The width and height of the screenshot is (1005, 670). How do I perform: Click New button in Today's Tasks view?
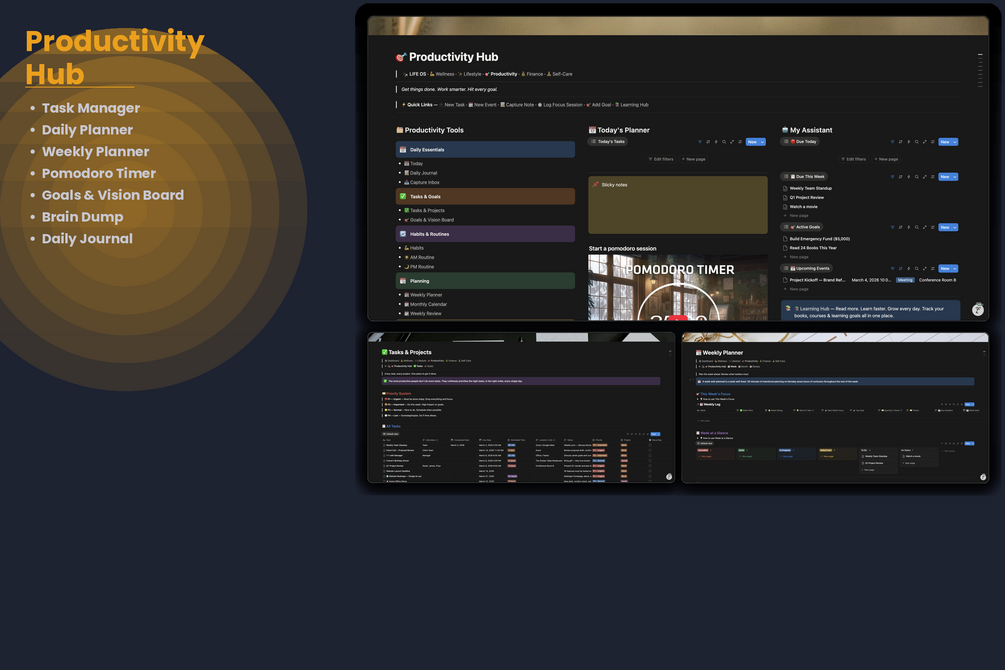pyautogui.click(x=752, y=142)
